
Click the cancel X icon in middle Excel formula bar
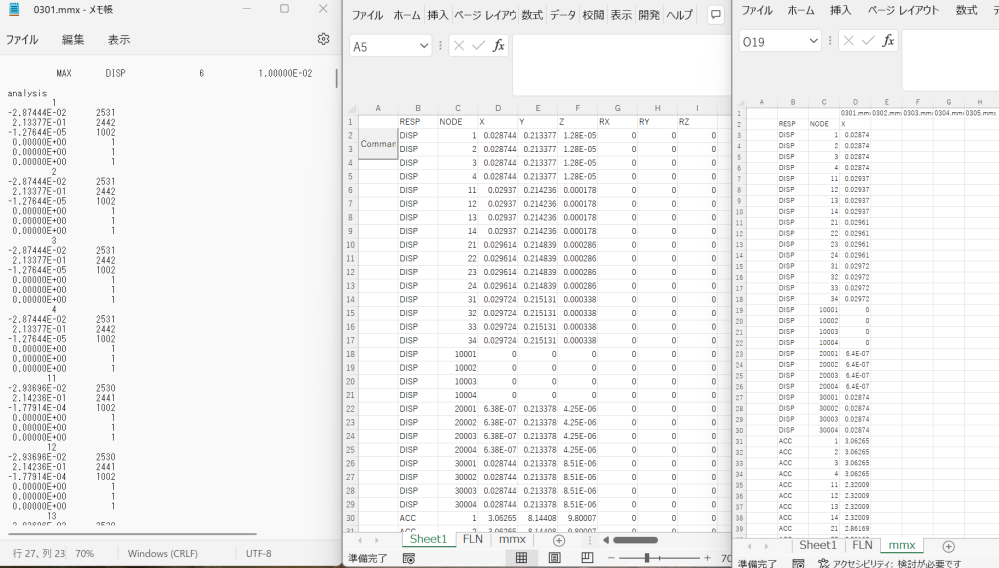(x=458, y=46)
